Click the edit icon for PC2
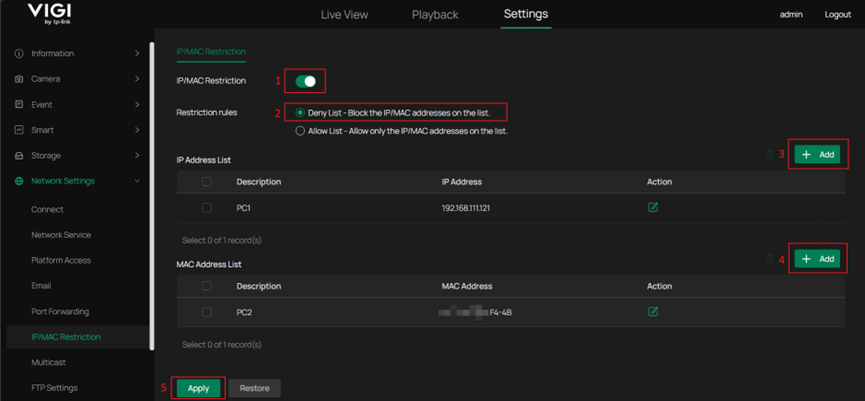865x401 pixels. point(653,312)
